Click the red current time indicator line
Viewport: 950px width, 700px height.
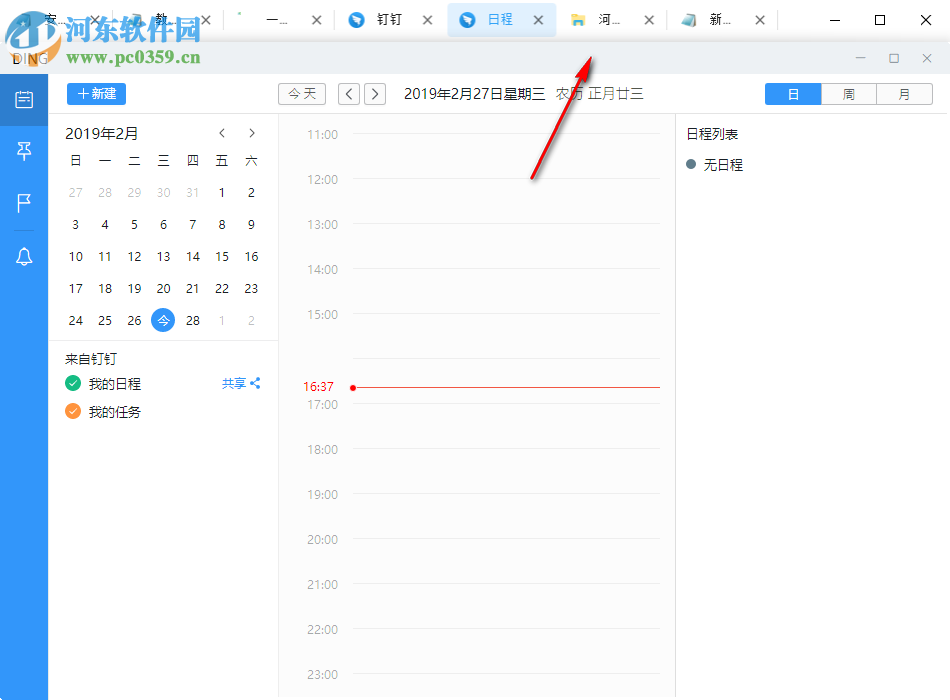click(500, 387)
